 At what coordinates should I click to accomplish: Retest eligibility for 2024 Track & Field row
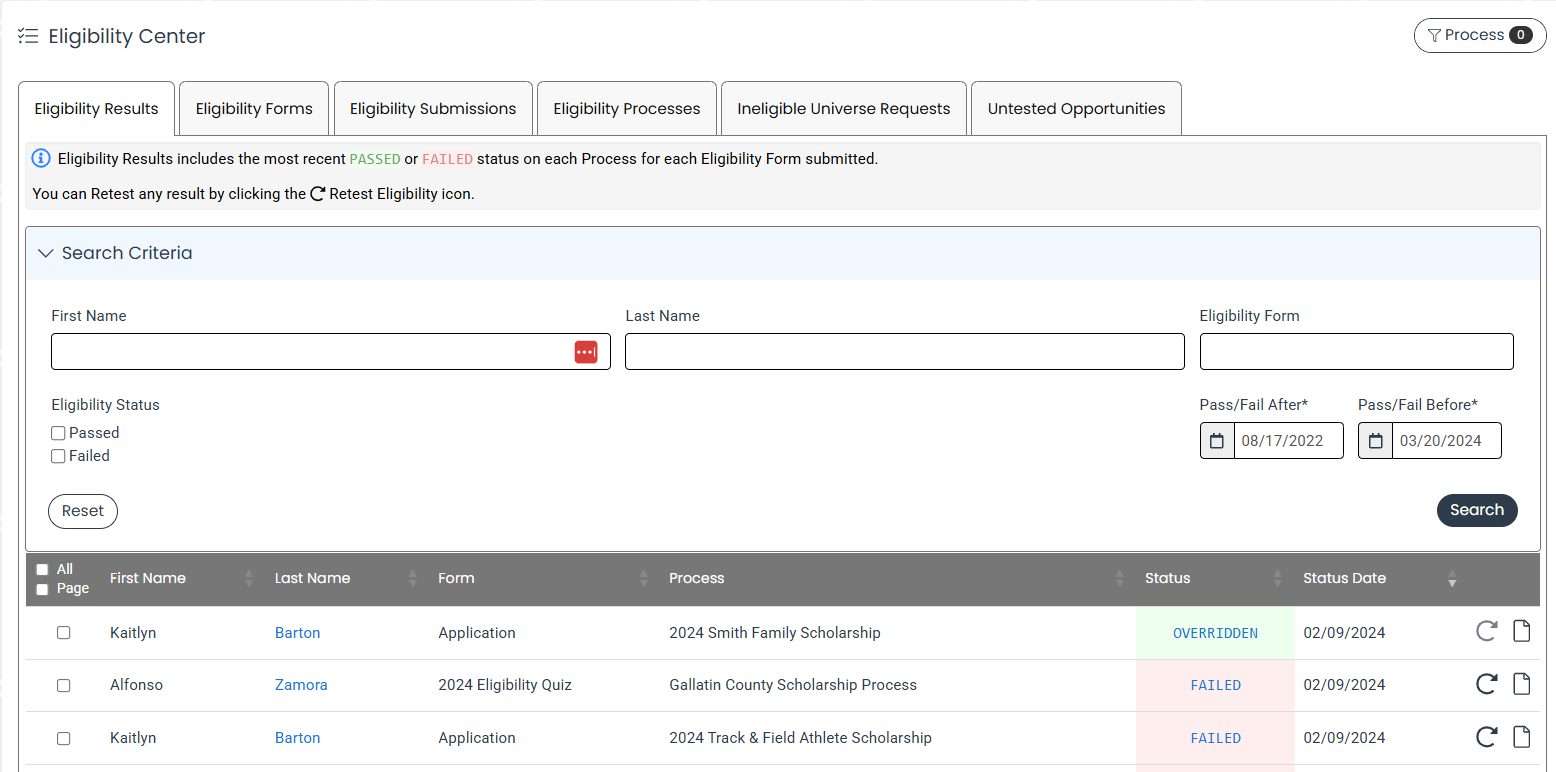click(1486, 738)
